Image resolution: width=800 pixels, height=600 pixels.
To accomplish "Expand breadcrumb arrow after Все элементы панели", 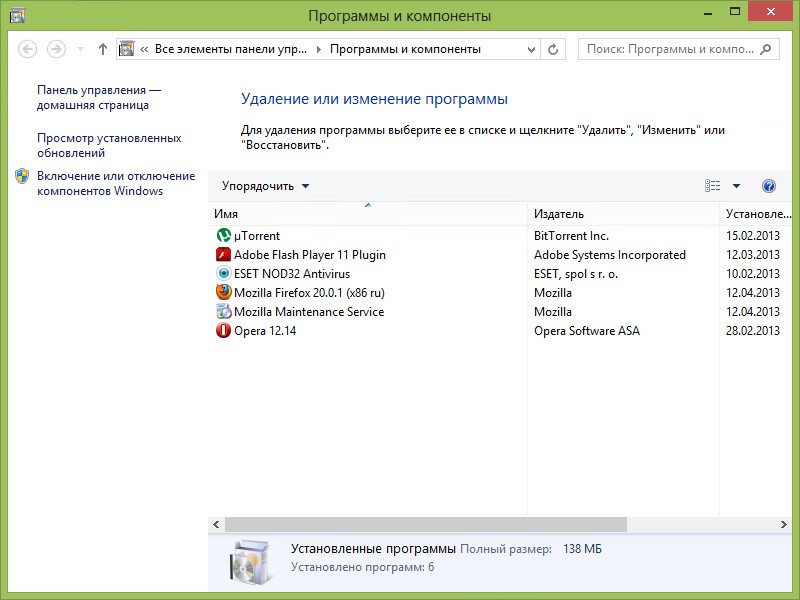I will tap(319, 49).
